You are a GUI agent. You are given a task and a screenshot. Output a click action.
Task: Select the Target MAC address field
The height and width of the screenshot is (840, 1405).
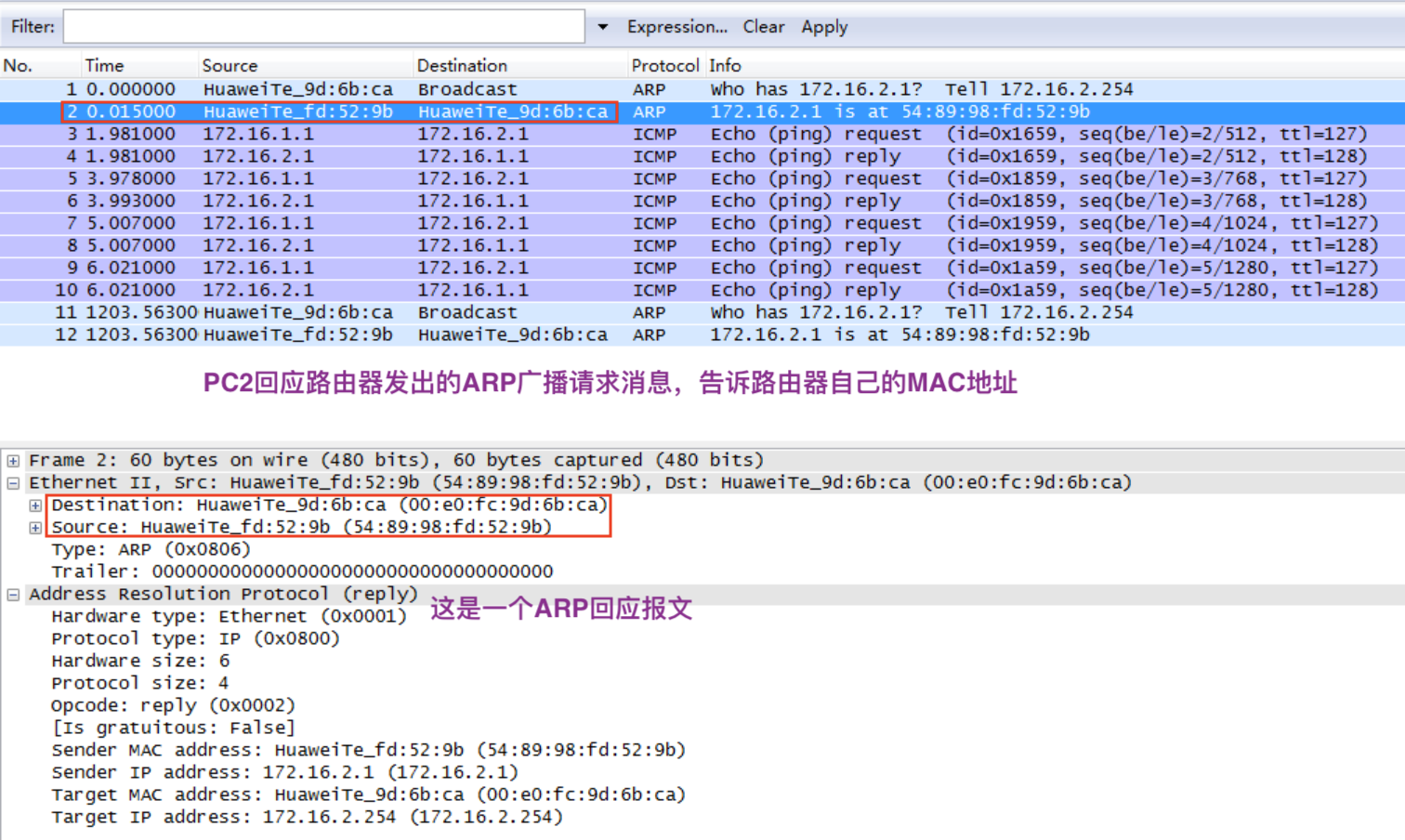click(368, 794)
